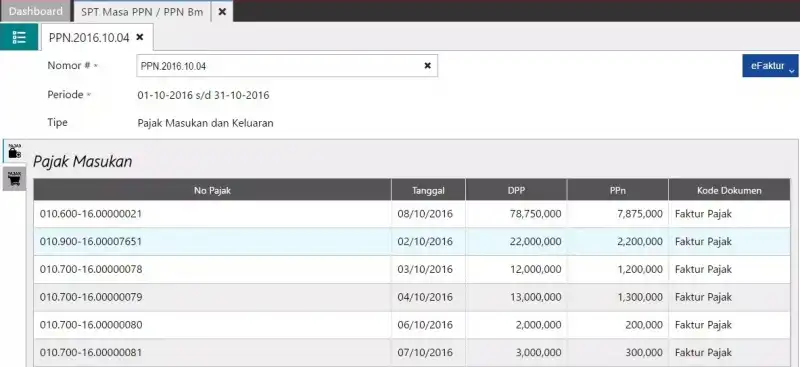Switch to the Dashboard tab
Screen dimensions: 800x367
tap(36, 11)
